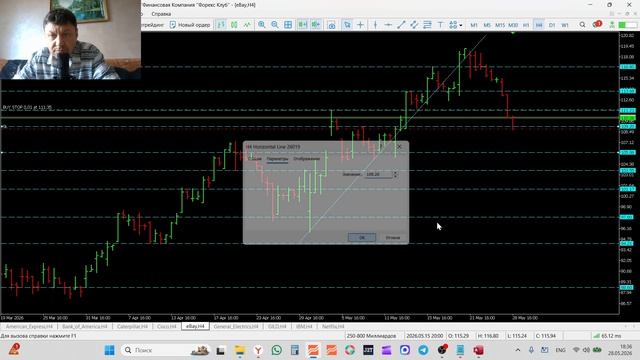
Task: Switch timeframe to M15
Action: [x=500, y=25]
